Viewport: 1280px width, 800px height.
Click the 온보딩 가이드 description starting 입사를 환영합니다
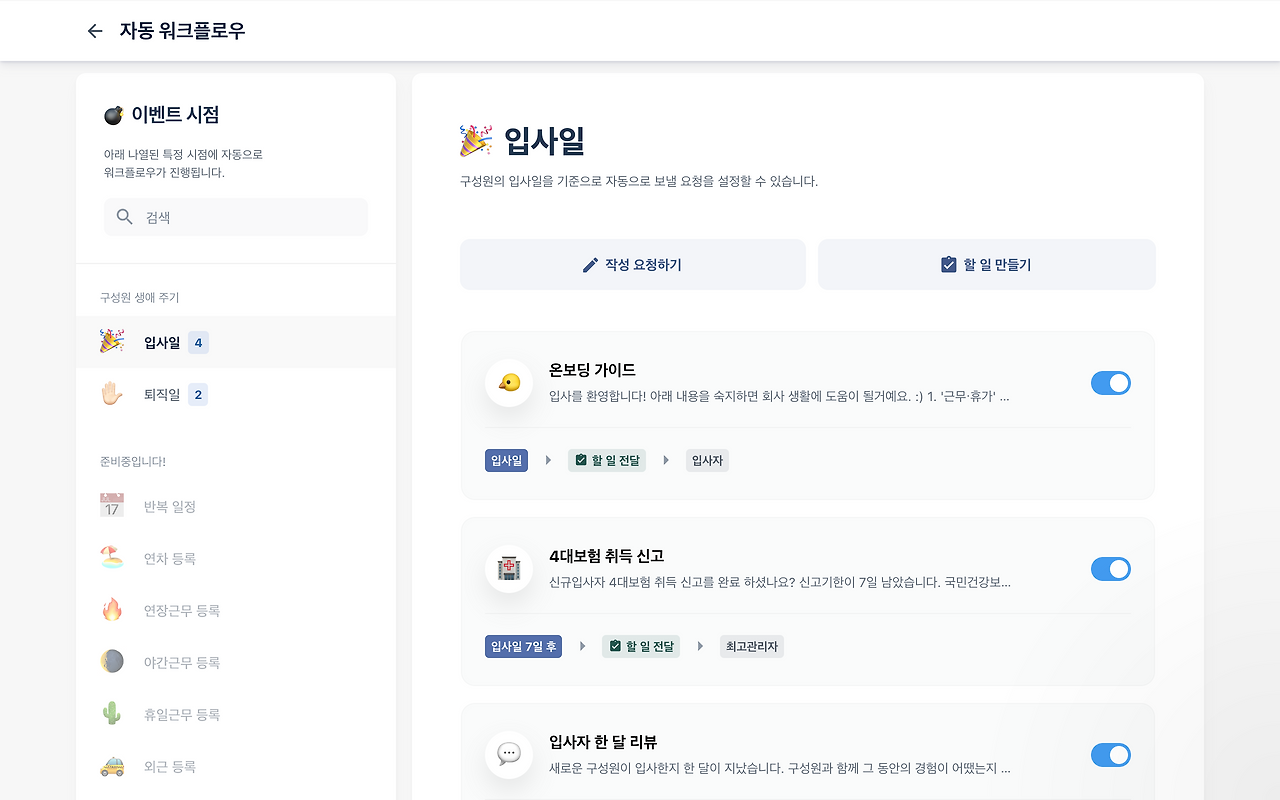coord(779,396)
